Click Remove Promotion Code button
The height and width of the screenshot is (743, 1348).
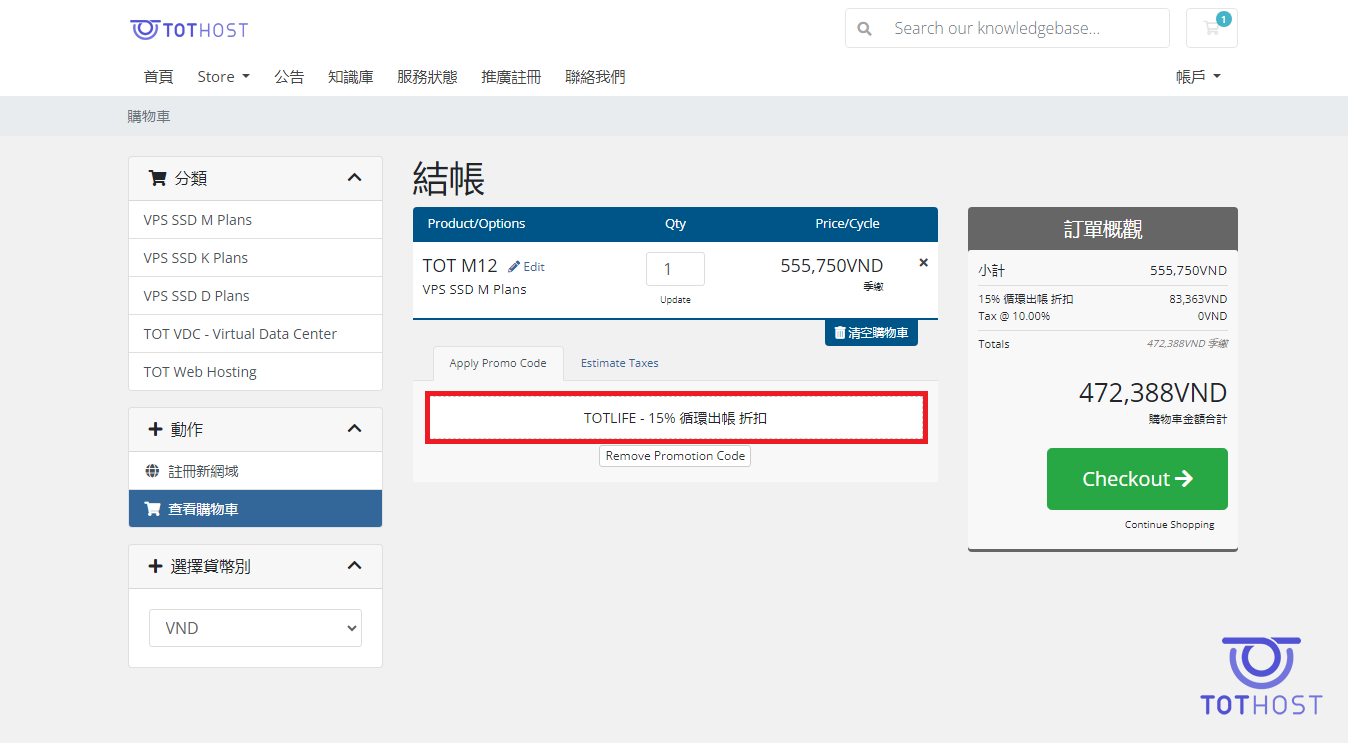tap(675, 456)
